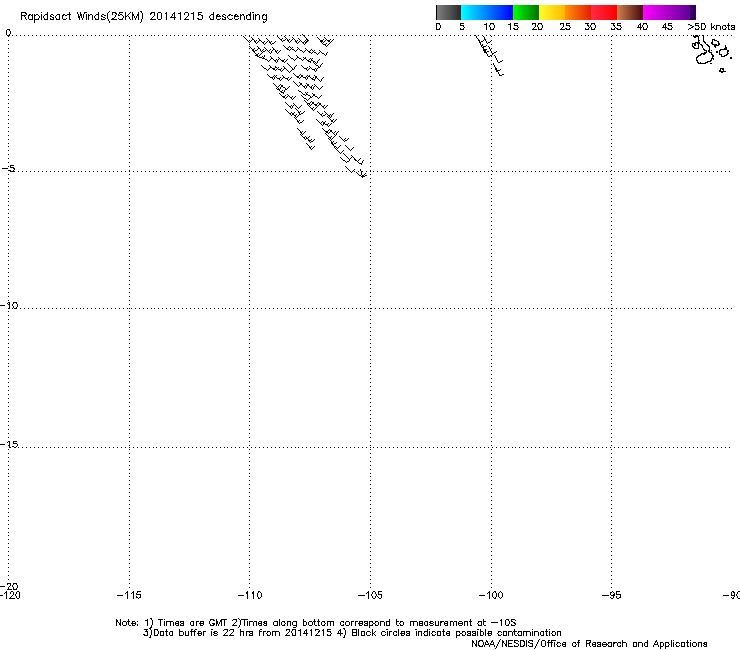Click the '40' label under the color bar
Viewport: 740px width, 650px height.
(x=642, y=27)
